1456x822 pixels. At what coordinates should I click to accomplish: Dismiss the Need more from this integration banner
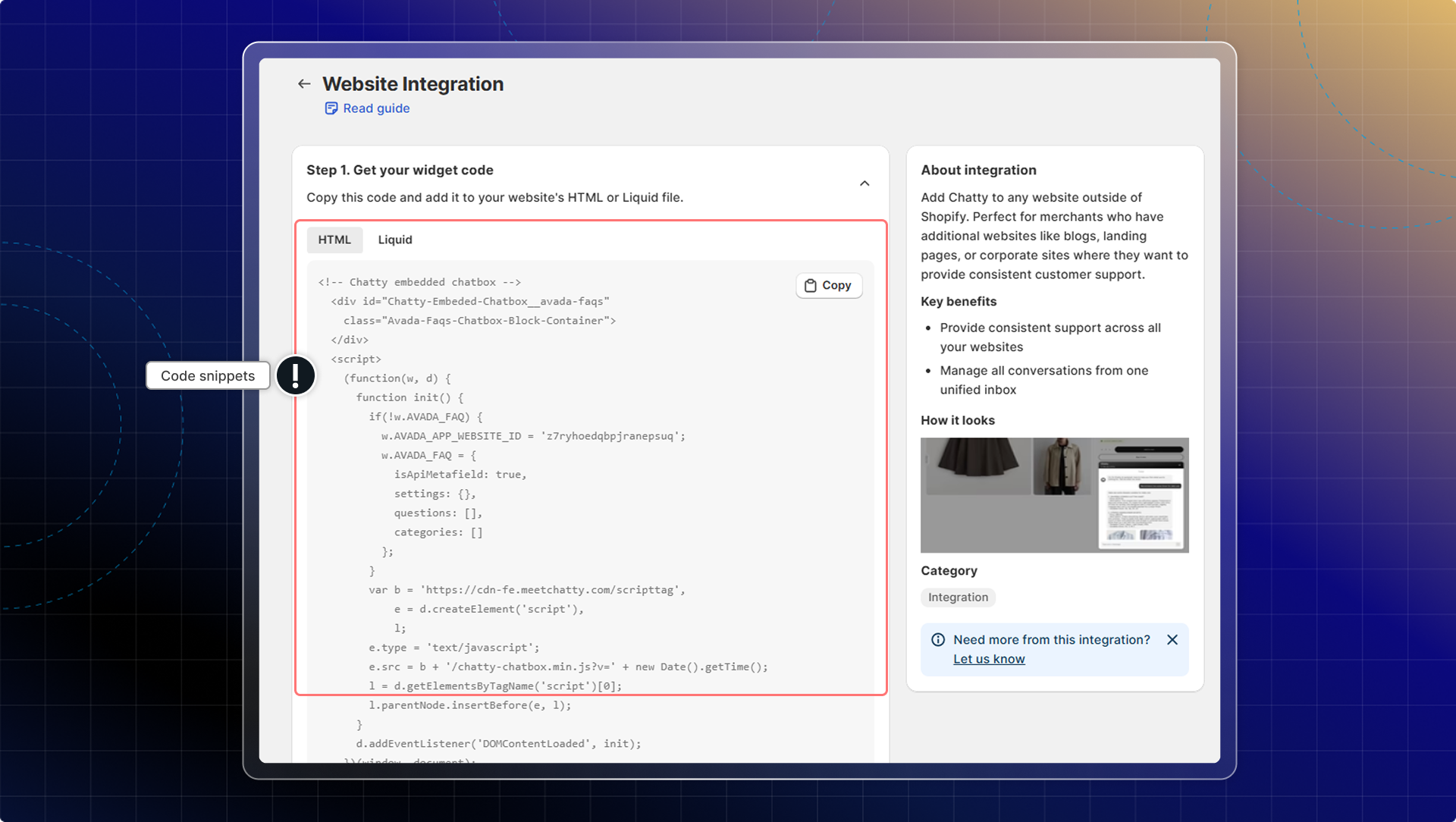click(1172, 640)
